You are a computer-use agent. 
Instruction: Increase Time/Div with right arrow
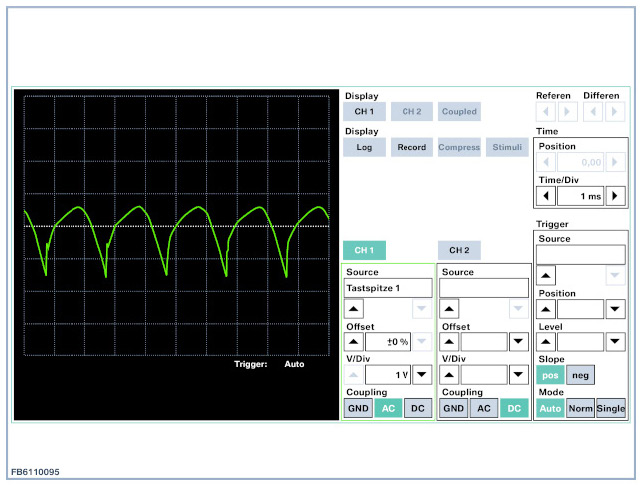click(617, 196)
